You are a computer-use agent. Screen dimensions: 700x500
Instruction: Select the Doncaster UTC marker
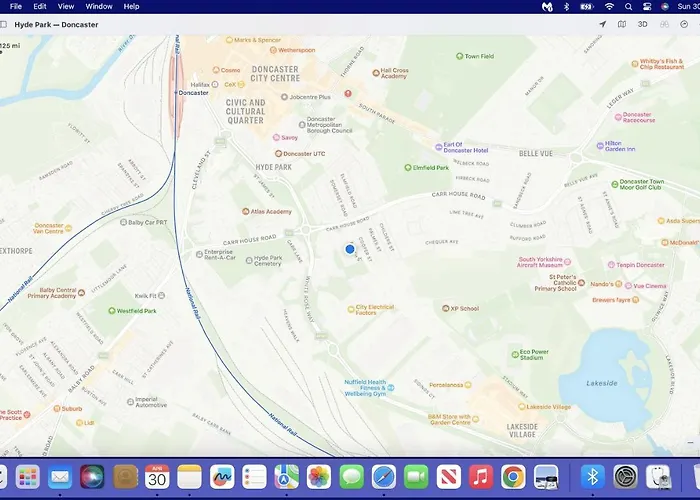tap(278, 154)
